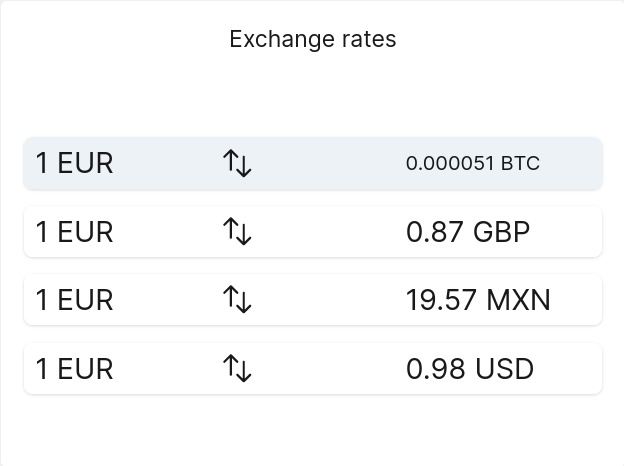Image resolution: width=624 pixels, height=466 pixels.
Task: Click the 1 EUR label in the MXN row
Action: click(74, 300)
